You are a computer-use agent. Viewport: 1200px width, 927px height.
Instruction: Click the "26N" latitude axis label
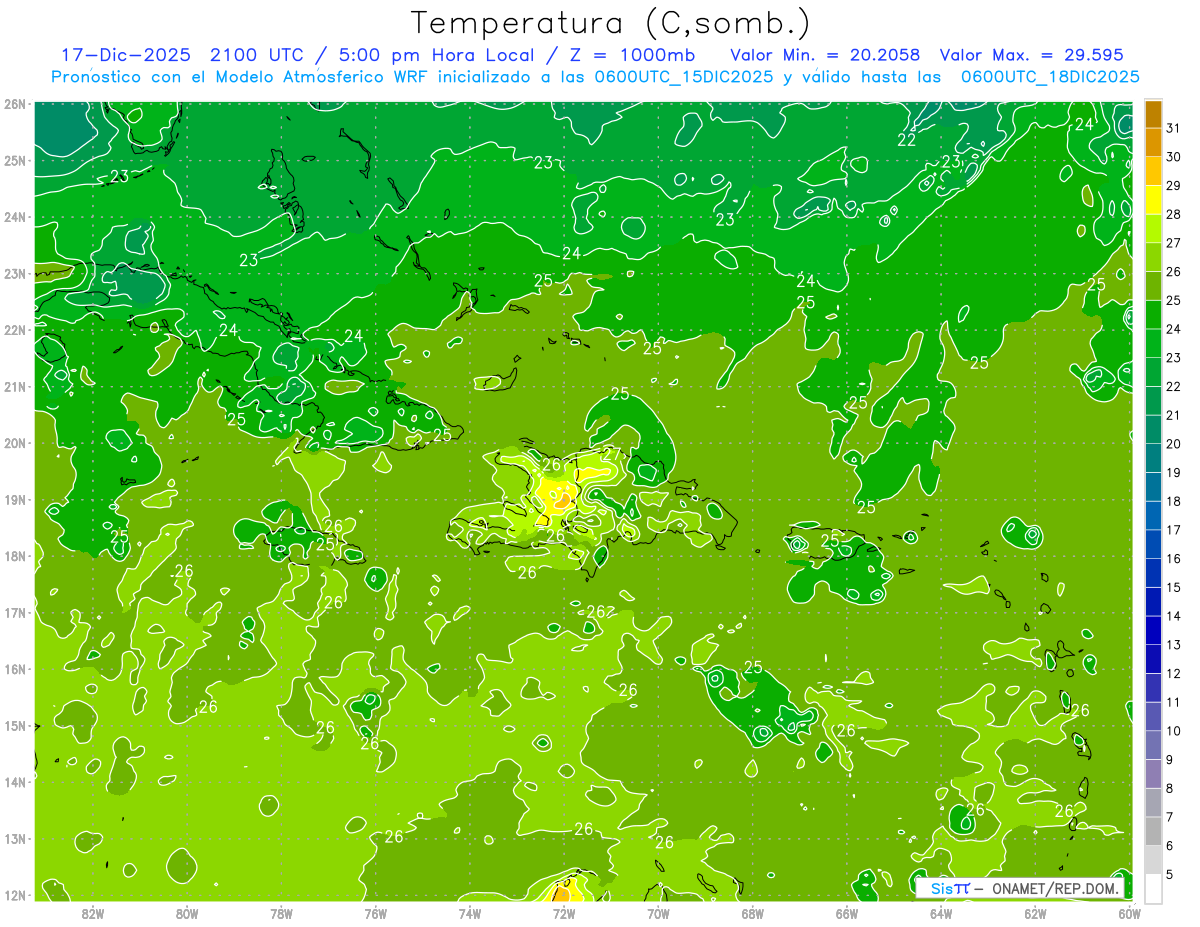coord(15,104)
